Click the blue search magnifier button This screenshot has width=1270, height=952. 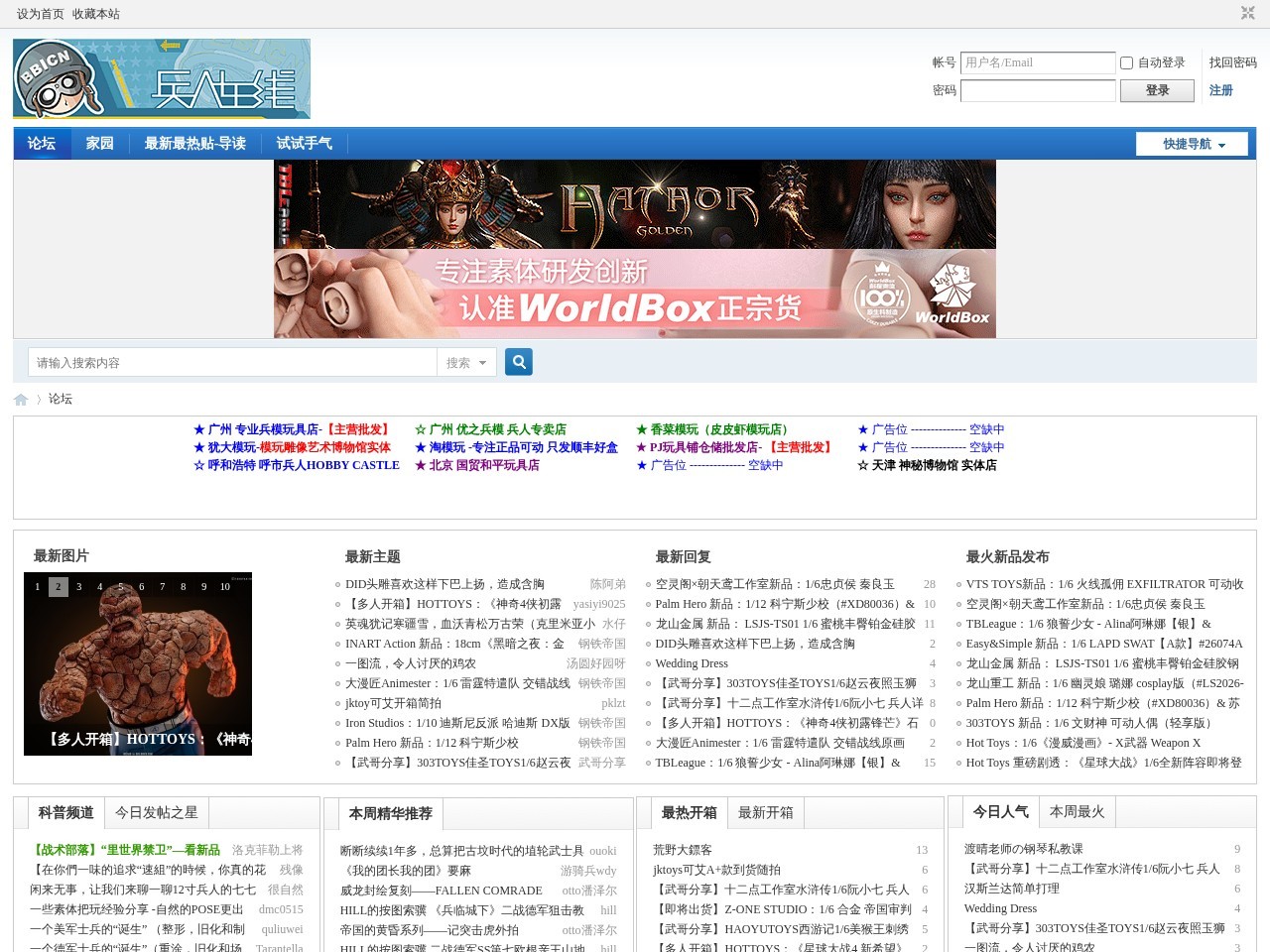tap(519, 362)
